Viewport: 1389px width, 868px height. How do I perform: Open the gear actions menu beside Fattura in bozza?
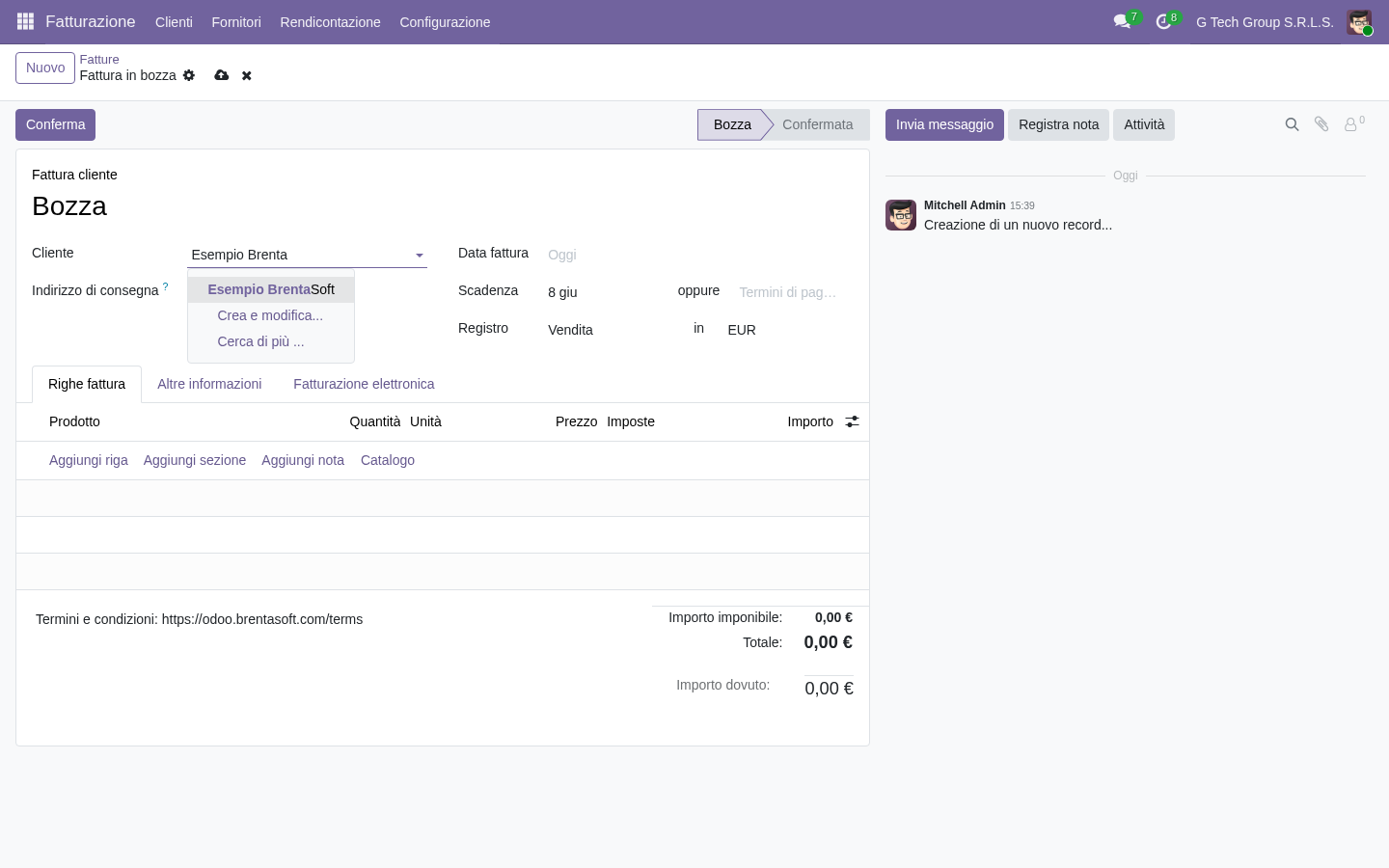coord(189,75)
